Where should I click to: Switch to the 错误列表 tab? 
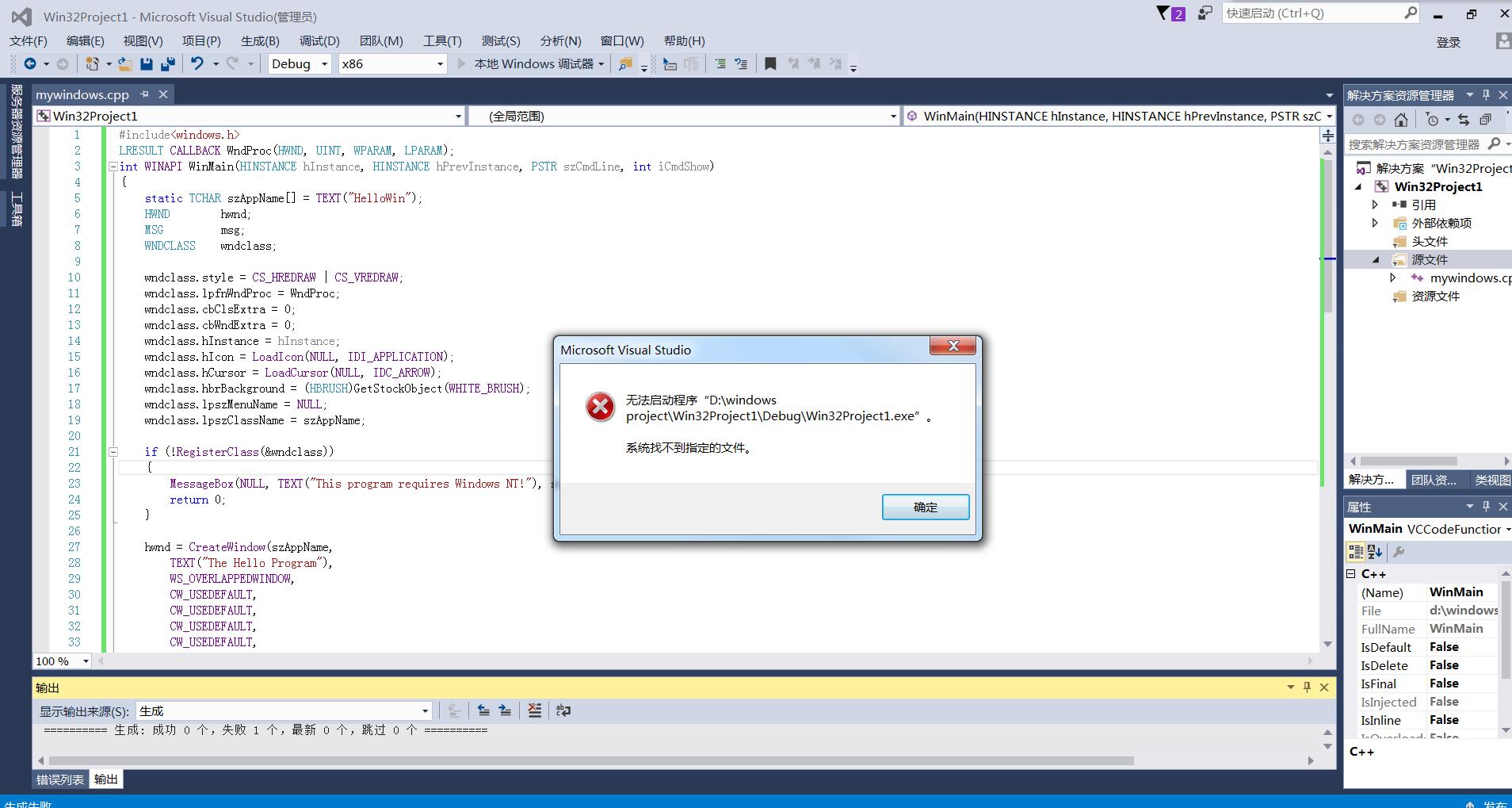point(60,779)
